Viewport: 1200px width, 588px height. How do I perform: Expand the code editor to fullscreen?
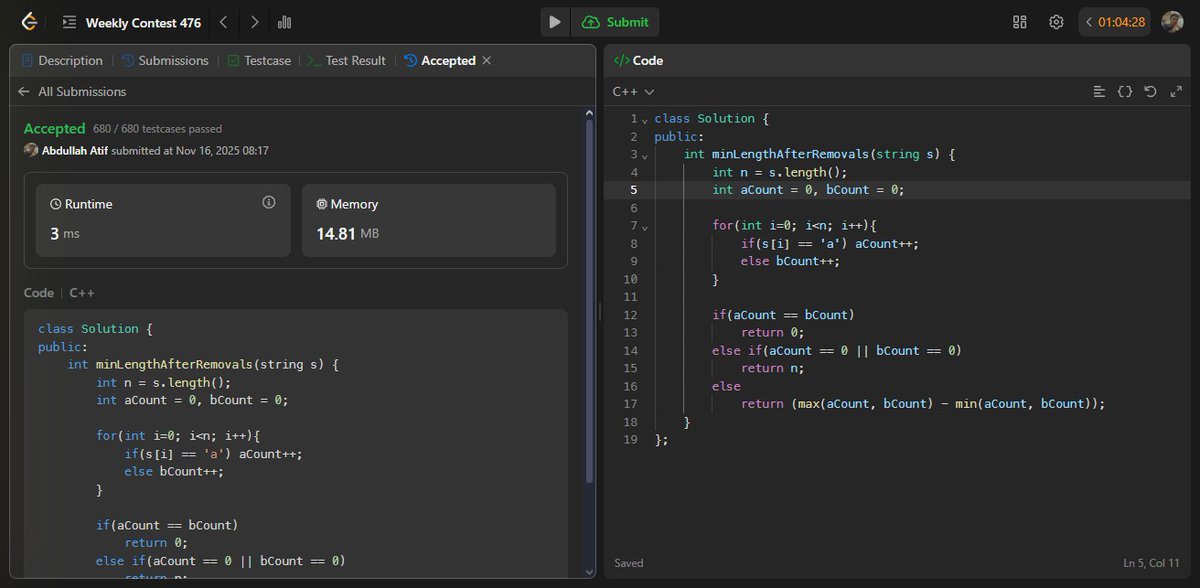[1176, 92]
